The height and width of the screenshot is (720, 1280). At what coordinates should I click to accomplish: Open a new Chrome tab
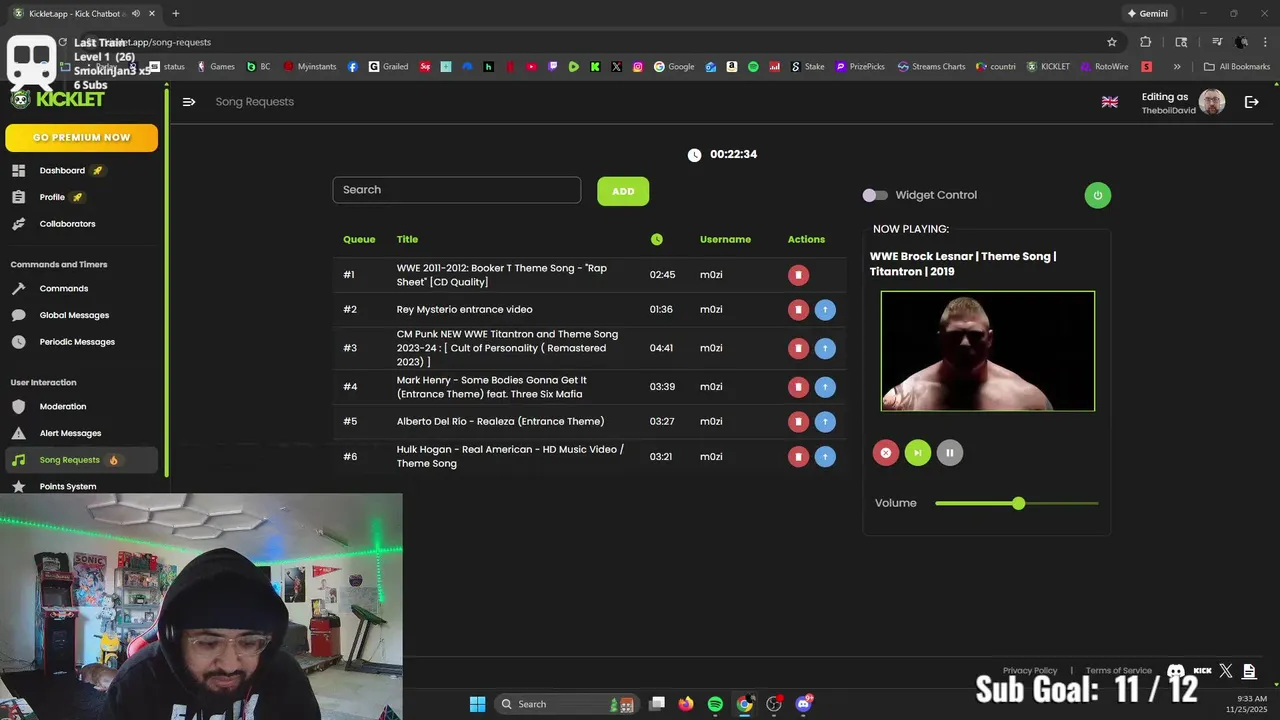(x=175, y=14)
